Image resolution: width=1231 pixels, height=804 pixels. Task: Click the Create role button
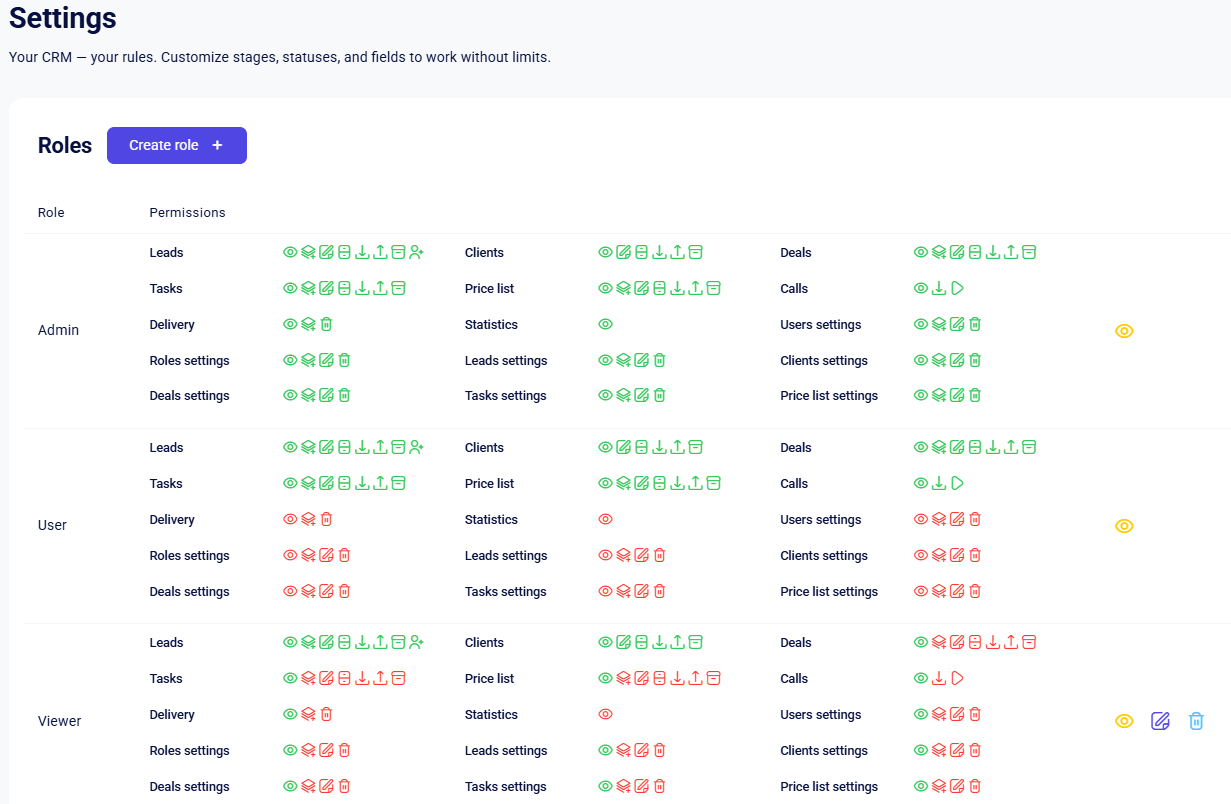[177, 145]
